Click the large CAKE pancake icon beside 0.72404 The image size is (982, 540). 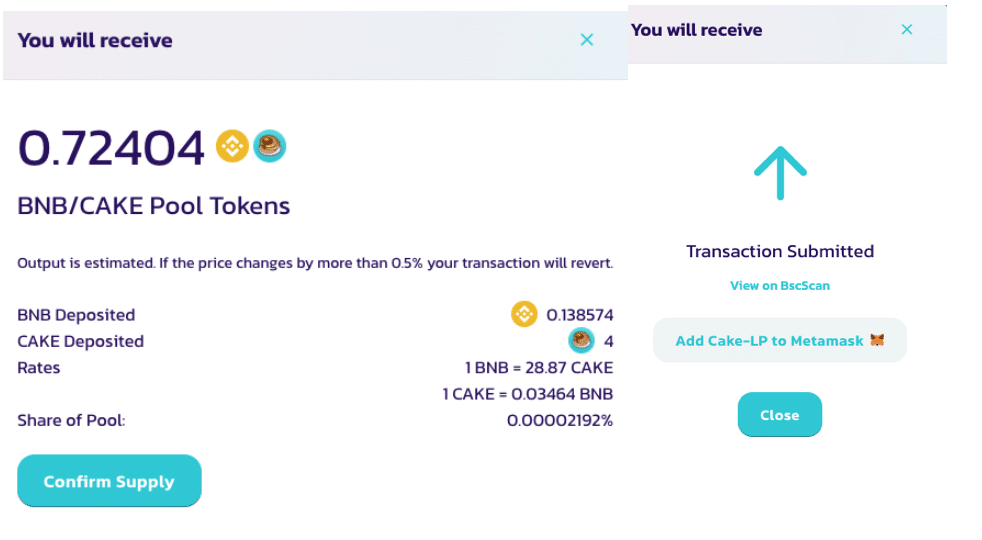[269, 146]
